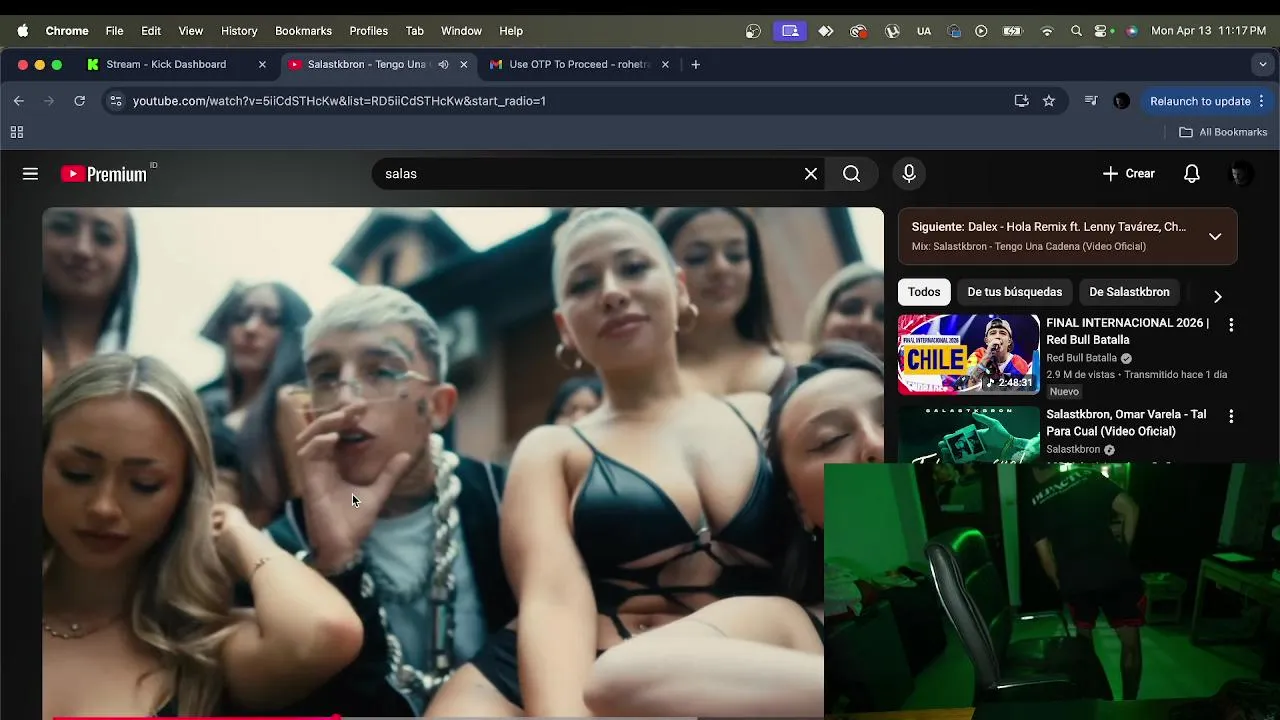Launch Siri from the menu bar
1280x720 pixels.
click(x=1132, y=31)
